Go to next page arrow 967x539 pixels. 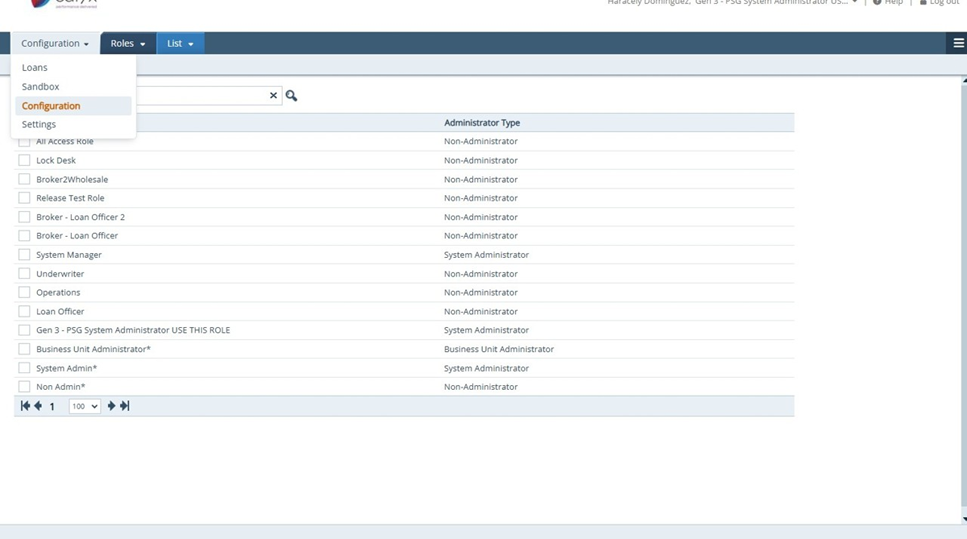point(111,406)
